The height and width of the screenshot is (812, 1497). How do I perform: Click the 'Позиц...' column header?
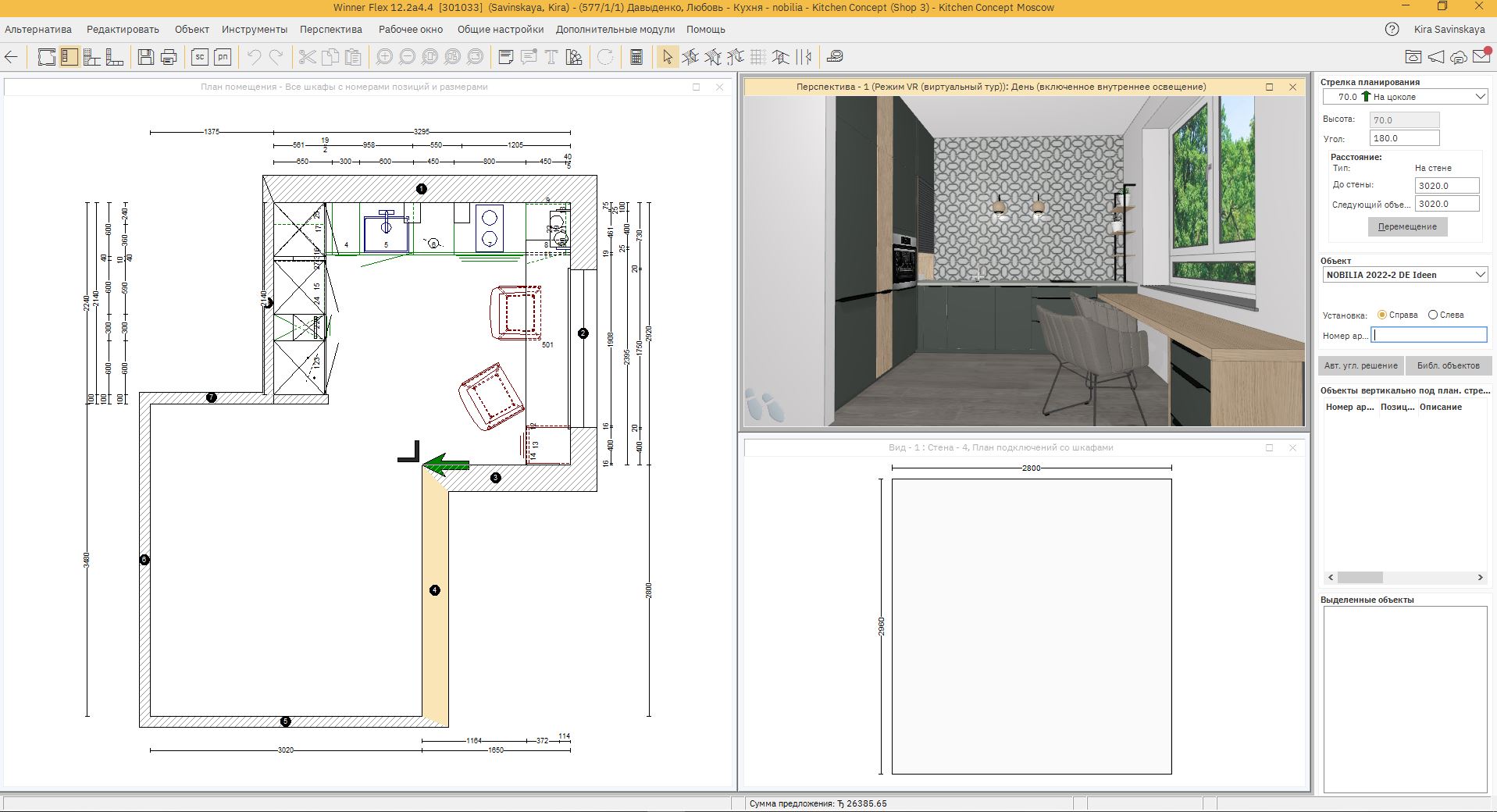[x=1397, y=407]
